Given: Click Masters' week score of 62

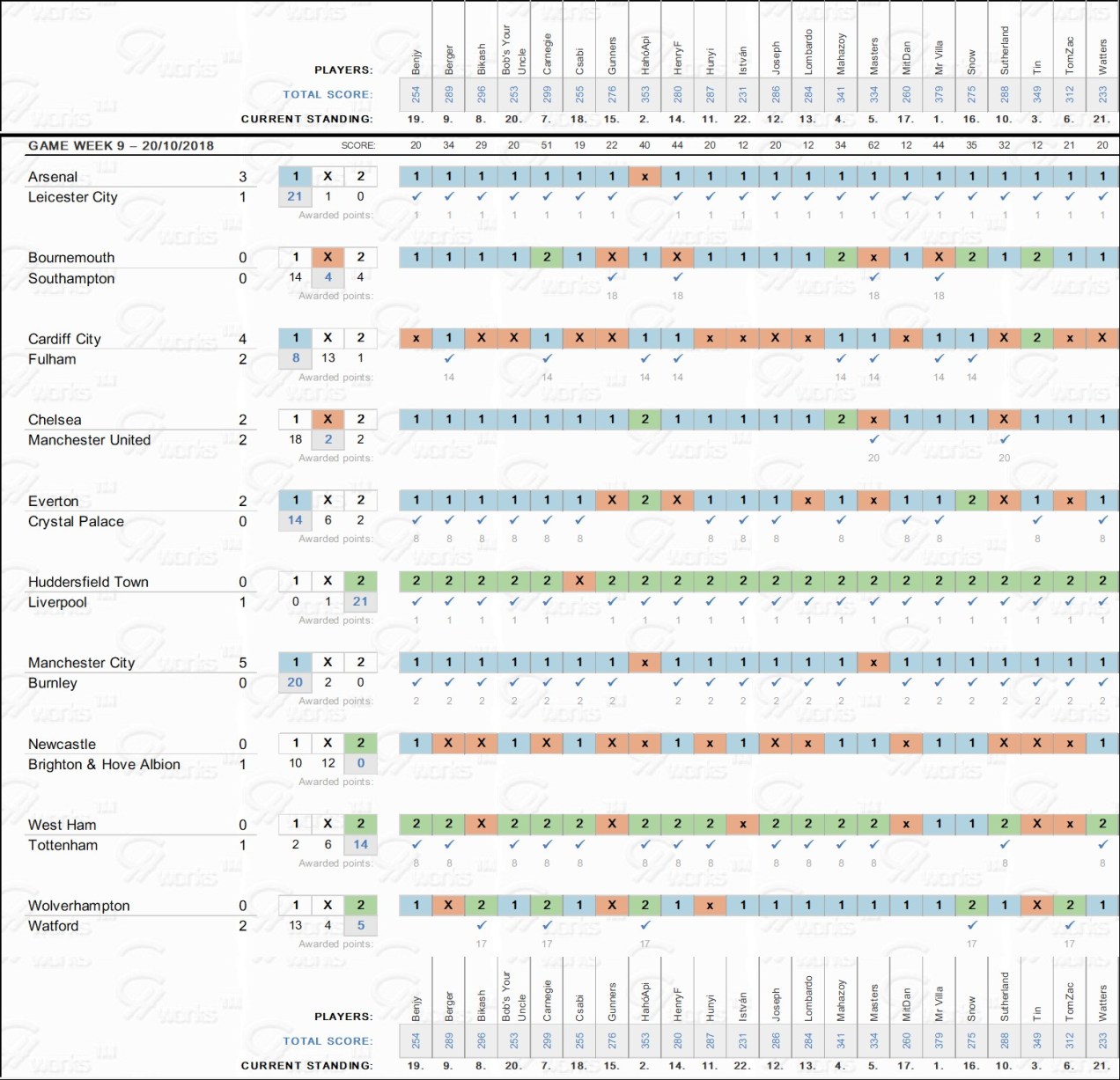Looking at the screenshot, I should (873, 145).
